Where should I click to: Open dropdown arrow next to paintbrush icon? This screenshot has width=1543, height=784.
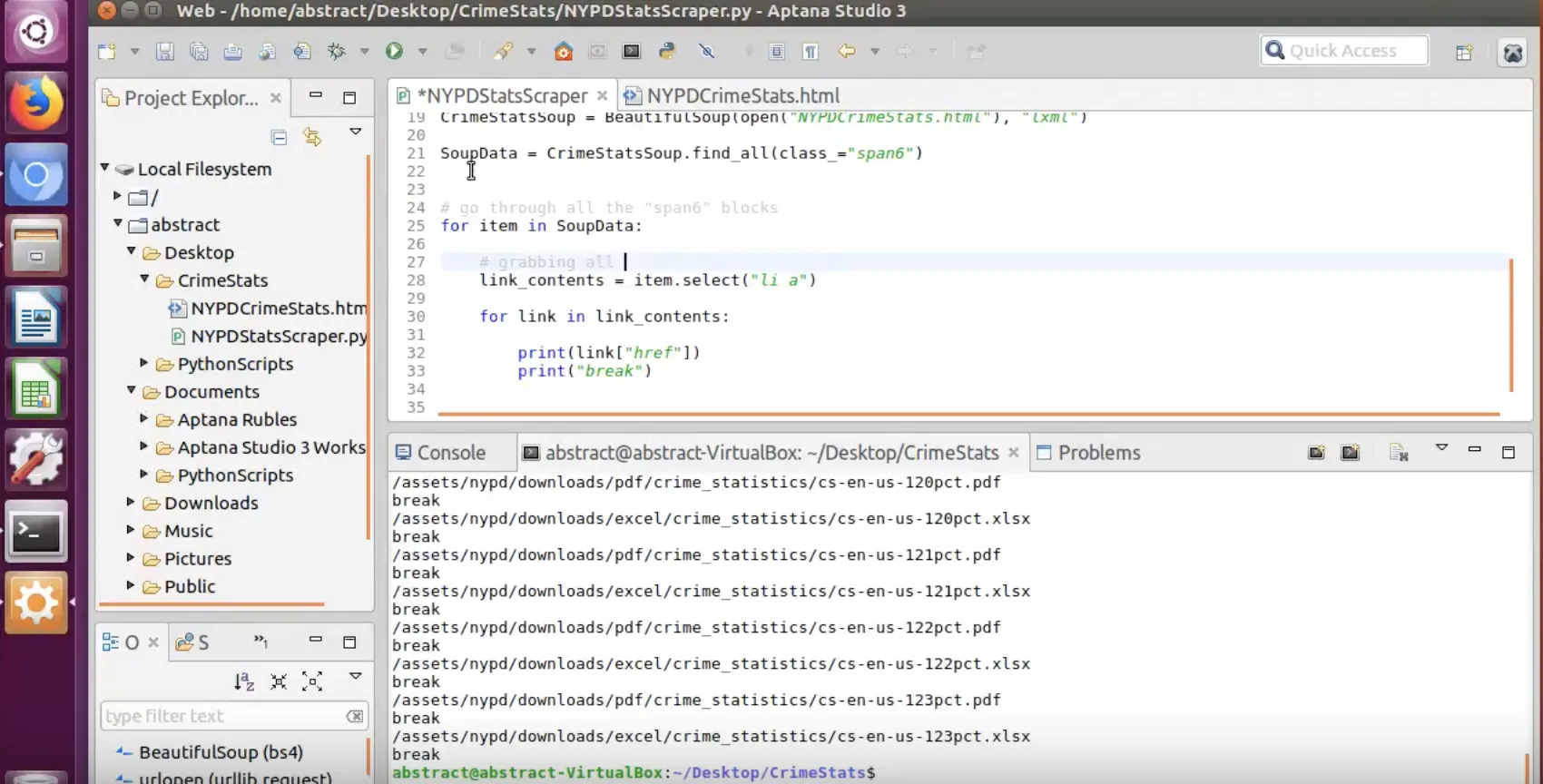click(x=531, y=52)
